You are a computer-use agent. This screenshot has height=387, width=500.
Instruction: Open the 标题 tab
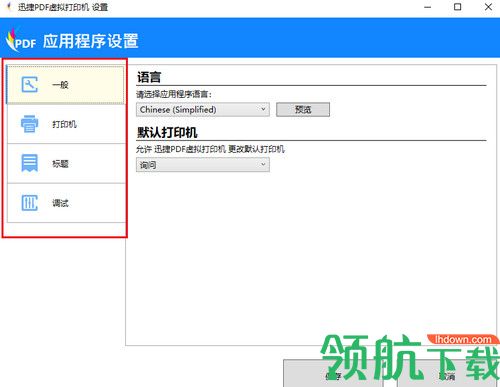tap(66, 163)
